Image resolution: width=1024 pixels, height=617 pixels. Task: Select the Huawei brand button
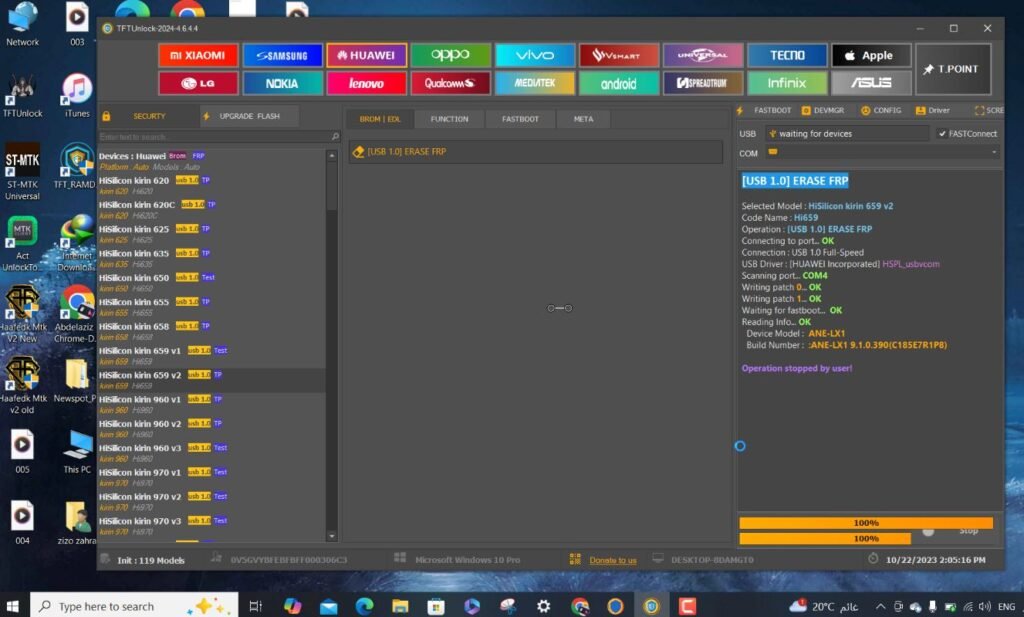[x=366, y=55]
